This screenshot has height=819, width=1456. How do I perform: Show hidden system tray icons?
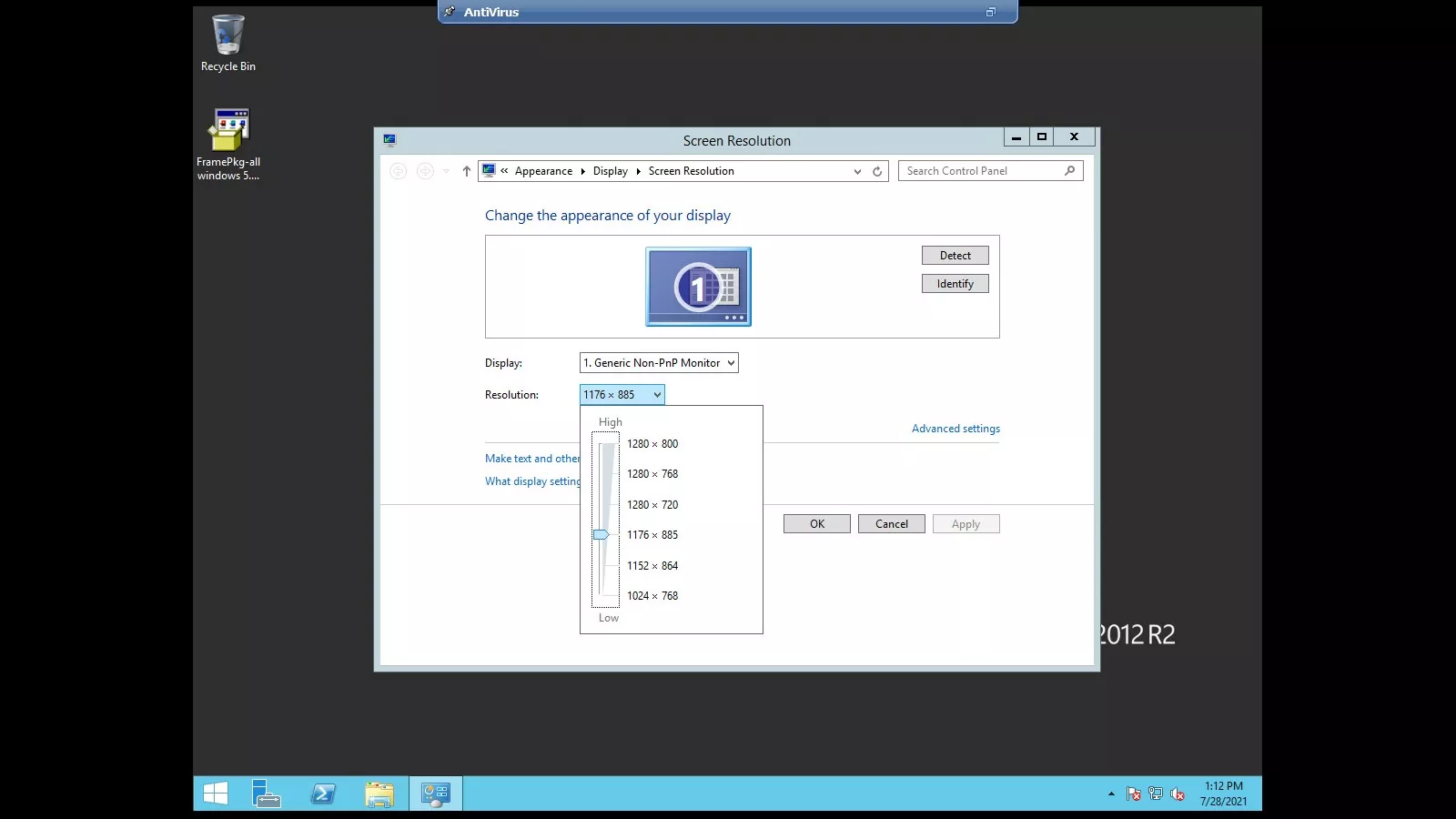1111,794
